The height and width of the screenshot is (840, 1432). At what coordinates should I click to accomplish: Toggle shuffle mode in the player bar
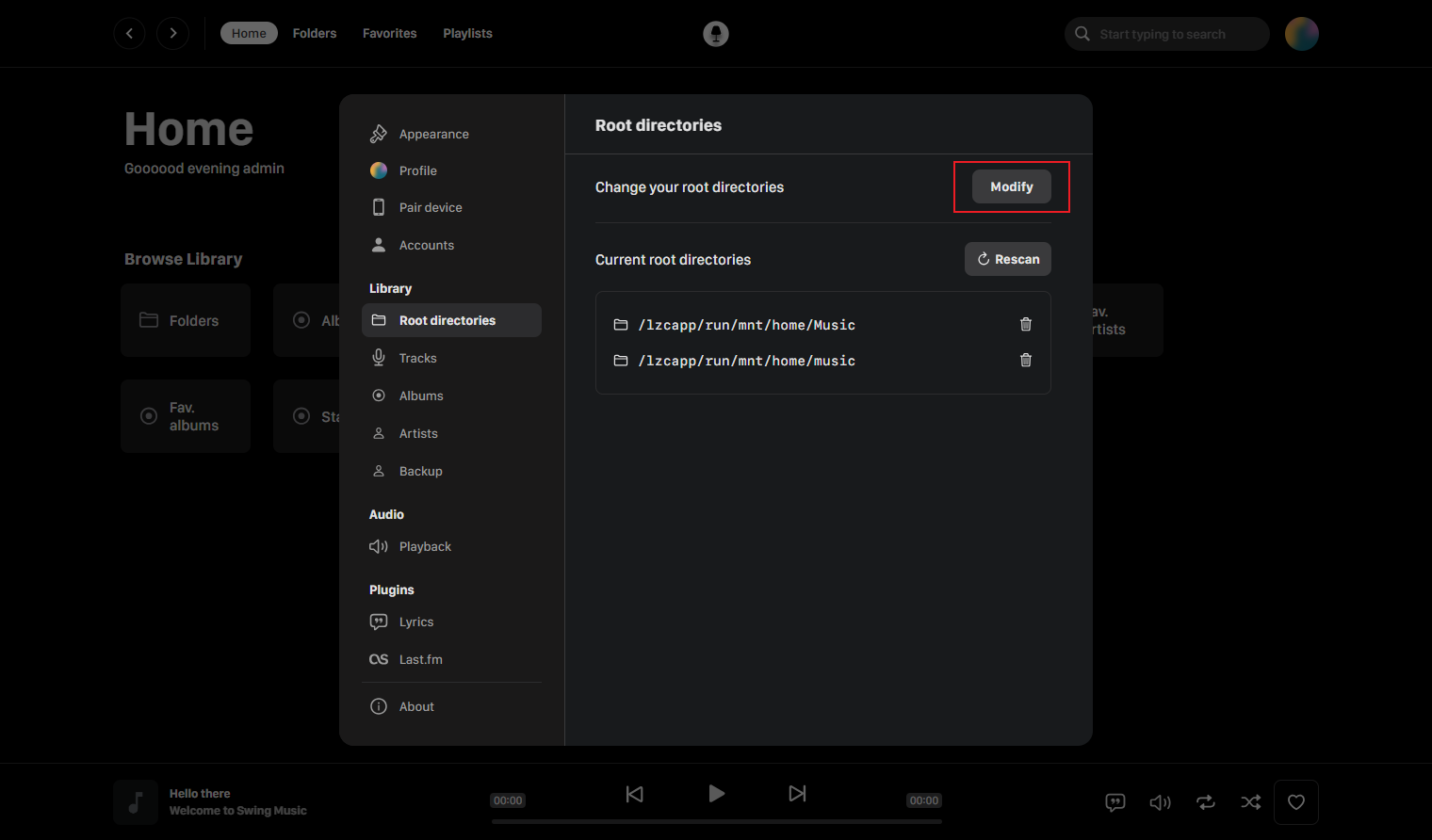1251,802
